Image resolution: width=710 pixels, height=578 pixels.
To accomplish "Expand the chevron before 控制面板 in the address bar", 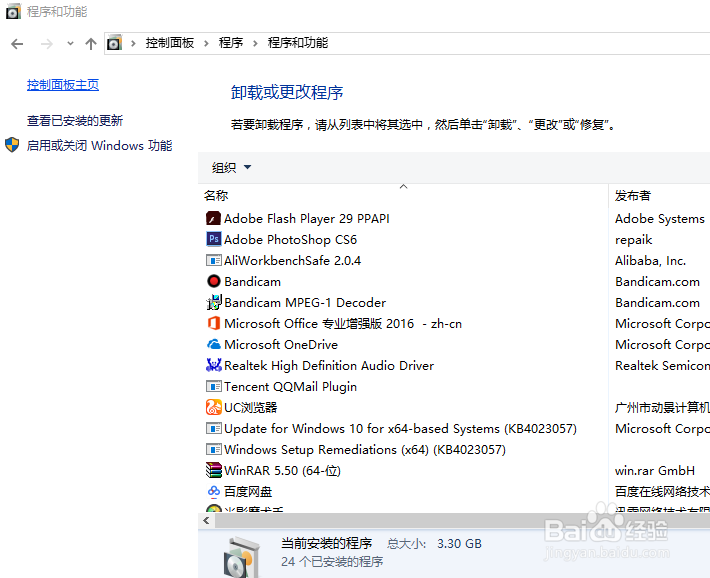I will click(x=133, y=43).
